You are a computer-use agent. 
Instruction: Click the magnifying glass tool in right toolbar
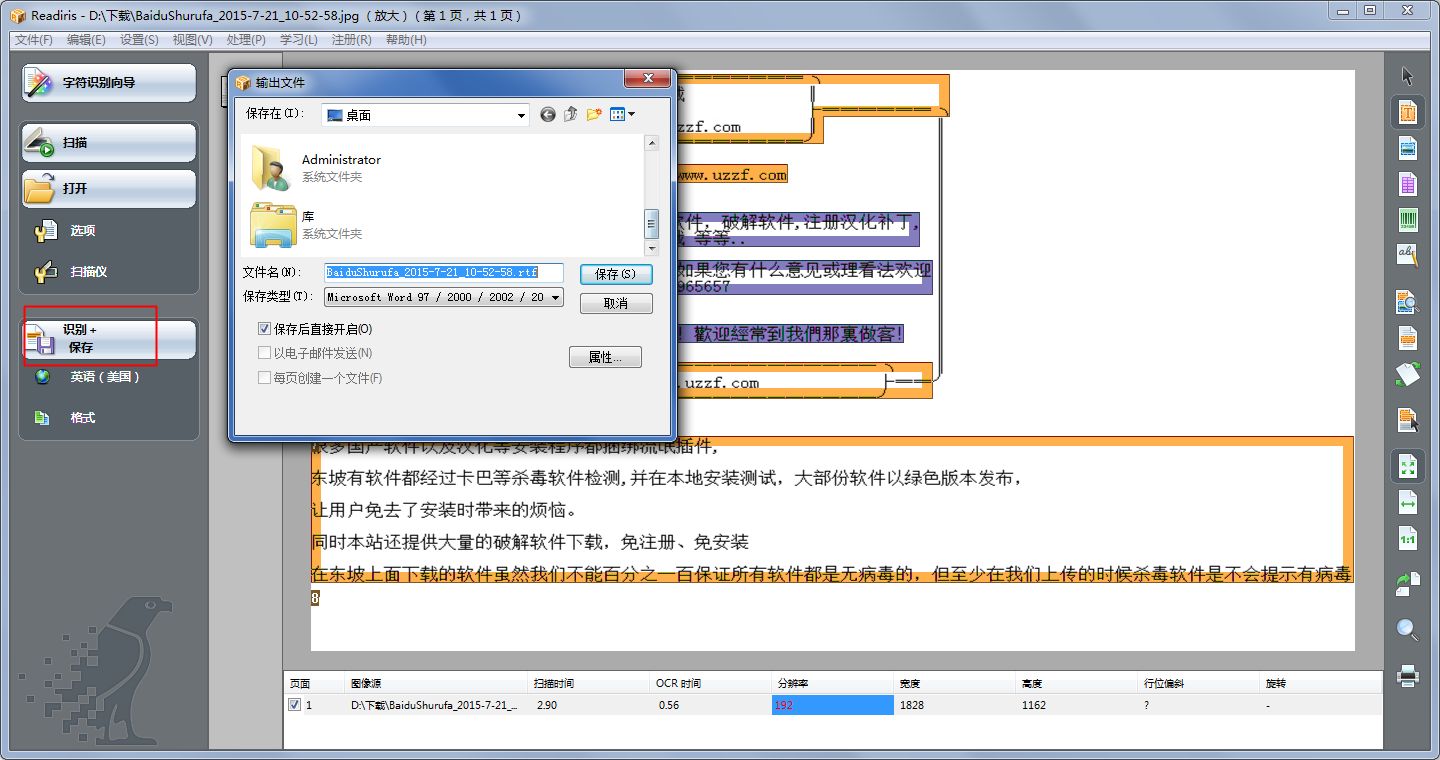(1408, 630)
